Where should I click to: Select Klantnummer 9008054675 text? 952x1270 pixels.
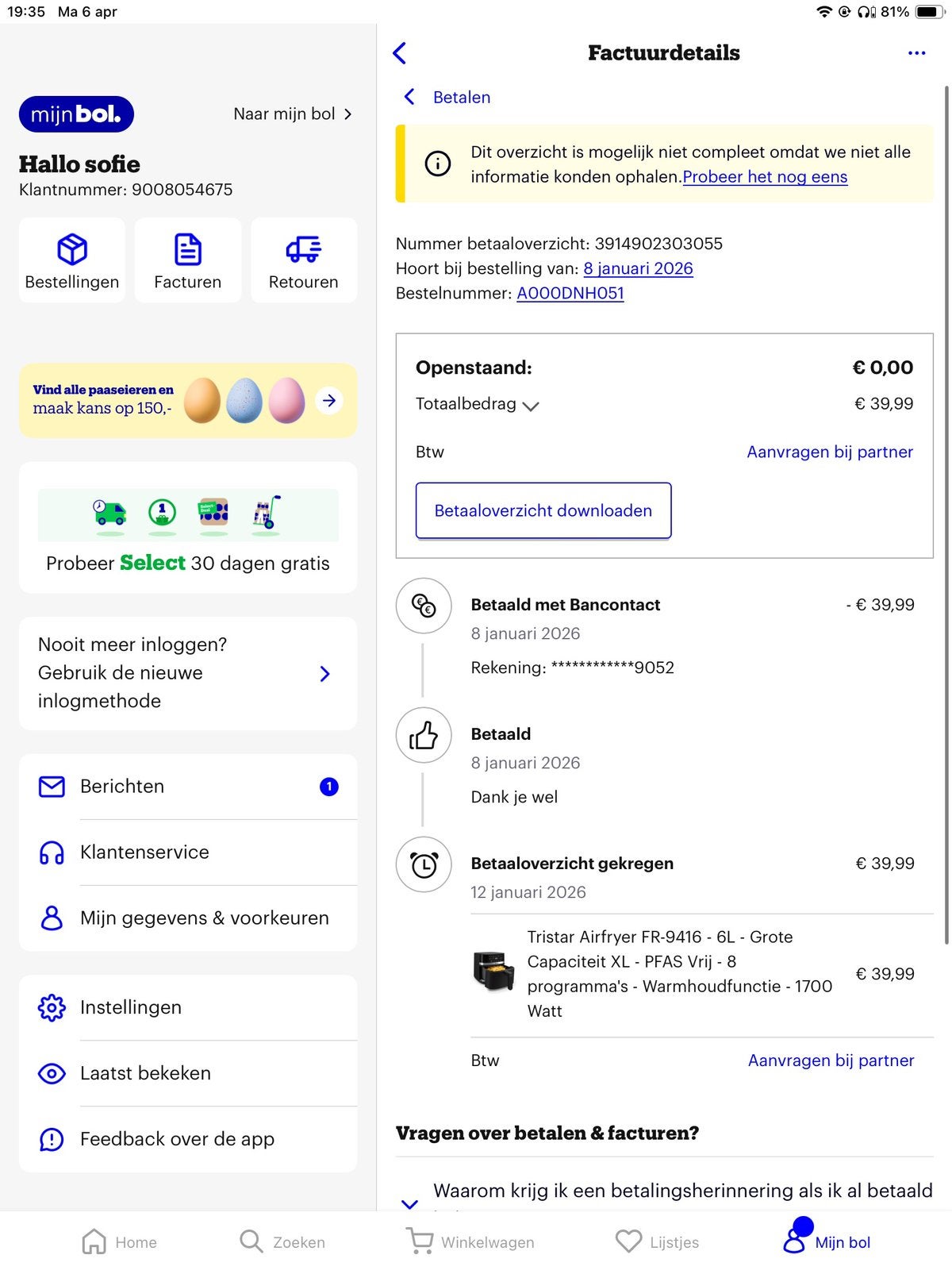pyautogui.click(x=126, y=190)
